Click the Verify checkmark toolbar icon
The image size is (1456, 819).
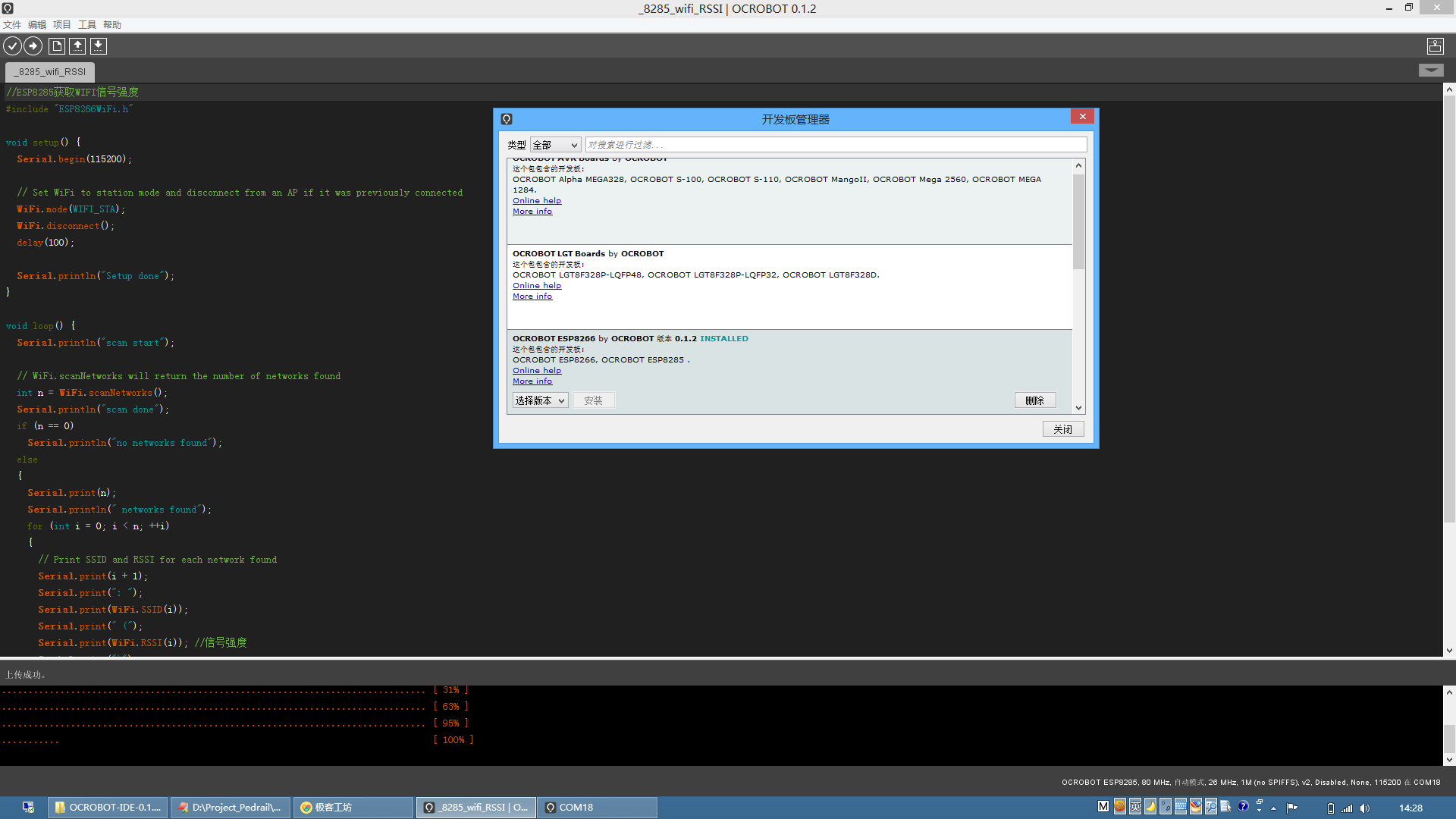[12, 46]
